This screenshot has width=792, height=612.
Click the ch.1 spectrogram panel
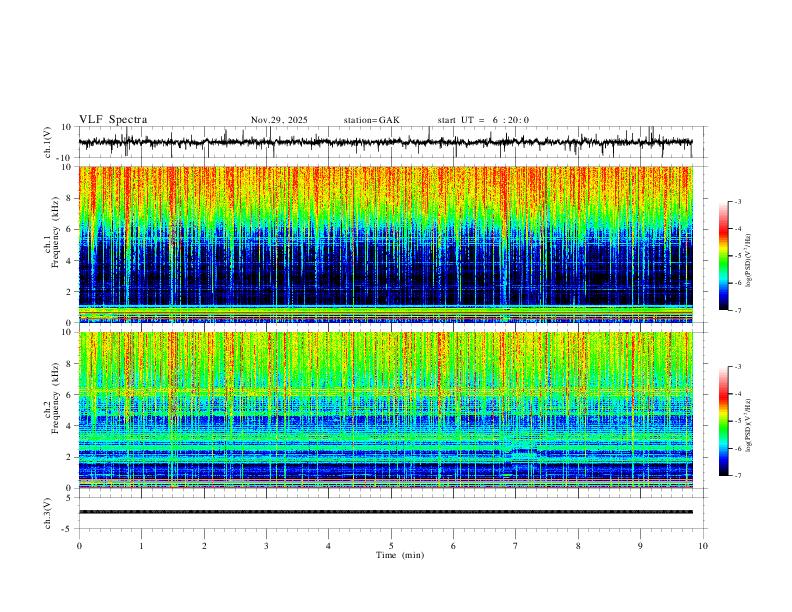pyautogui.click(x=386, y=244)
